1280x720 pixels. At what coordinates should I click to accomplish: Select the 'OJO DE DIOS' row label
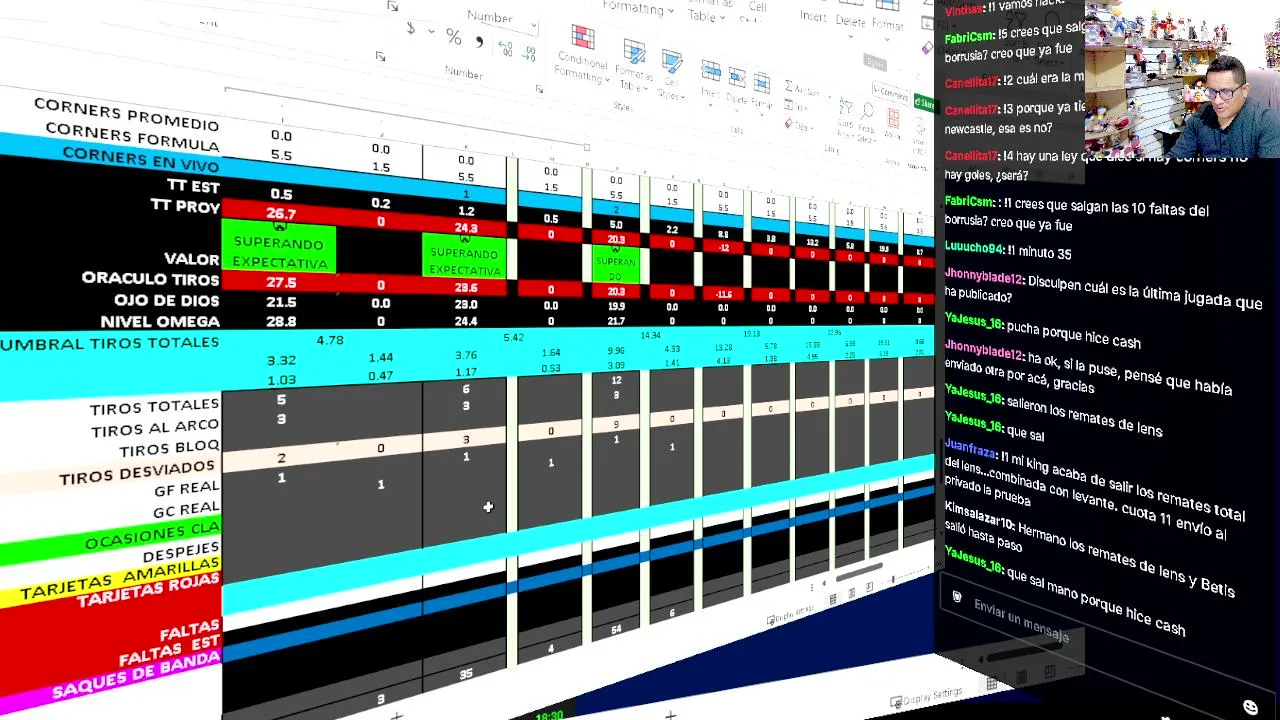tap(166, 301)
